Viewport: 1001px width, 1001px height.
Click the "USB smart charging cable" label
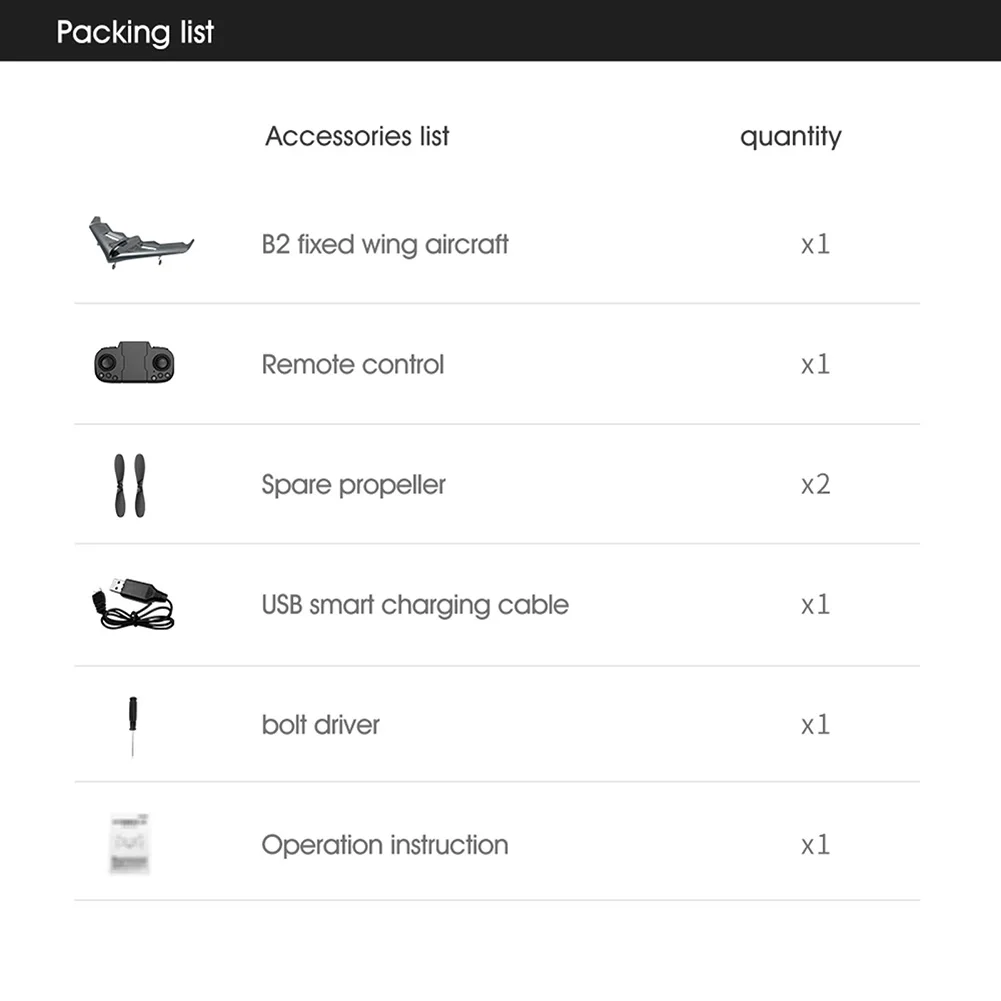(x=415, y=605)
